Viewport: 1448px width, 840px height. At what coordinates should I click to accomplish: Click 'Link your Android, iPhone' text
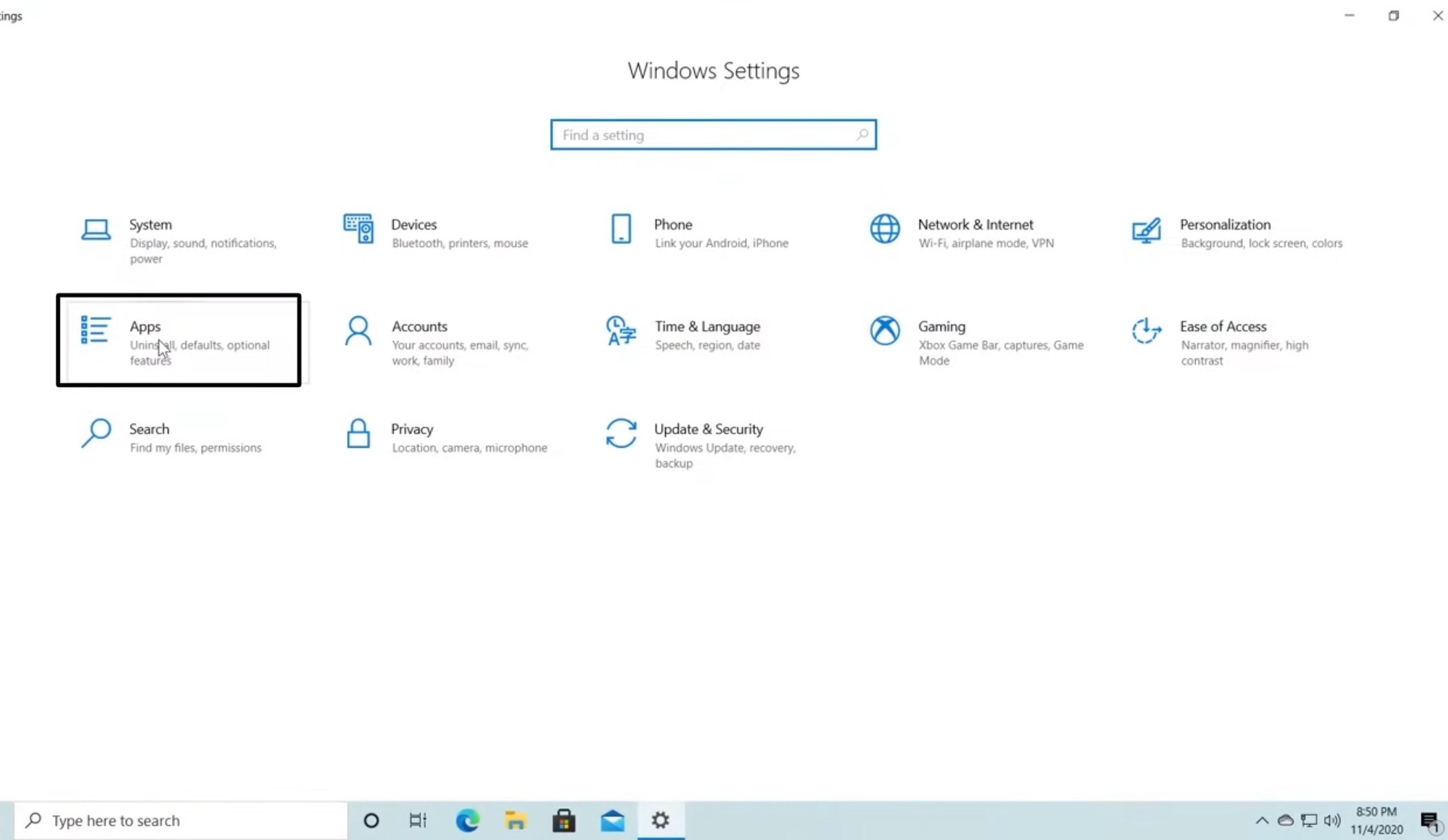(721, 243)
